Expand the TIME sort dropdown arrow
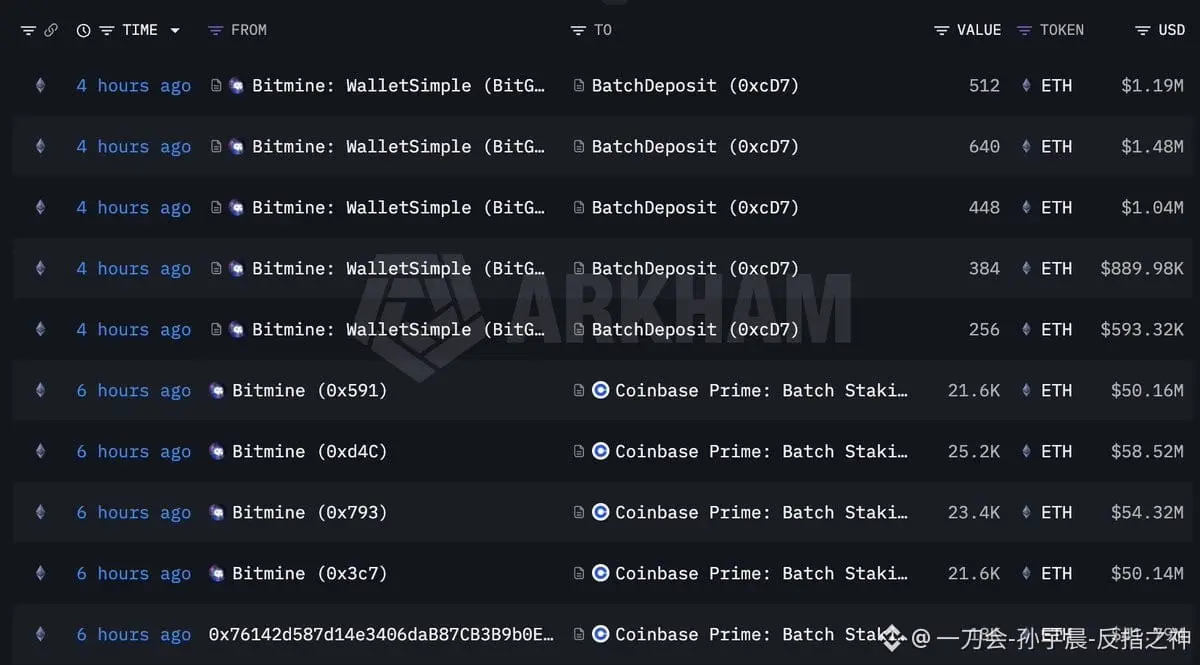The height and width of the screenshot is (665, 1200). point(175,30)
